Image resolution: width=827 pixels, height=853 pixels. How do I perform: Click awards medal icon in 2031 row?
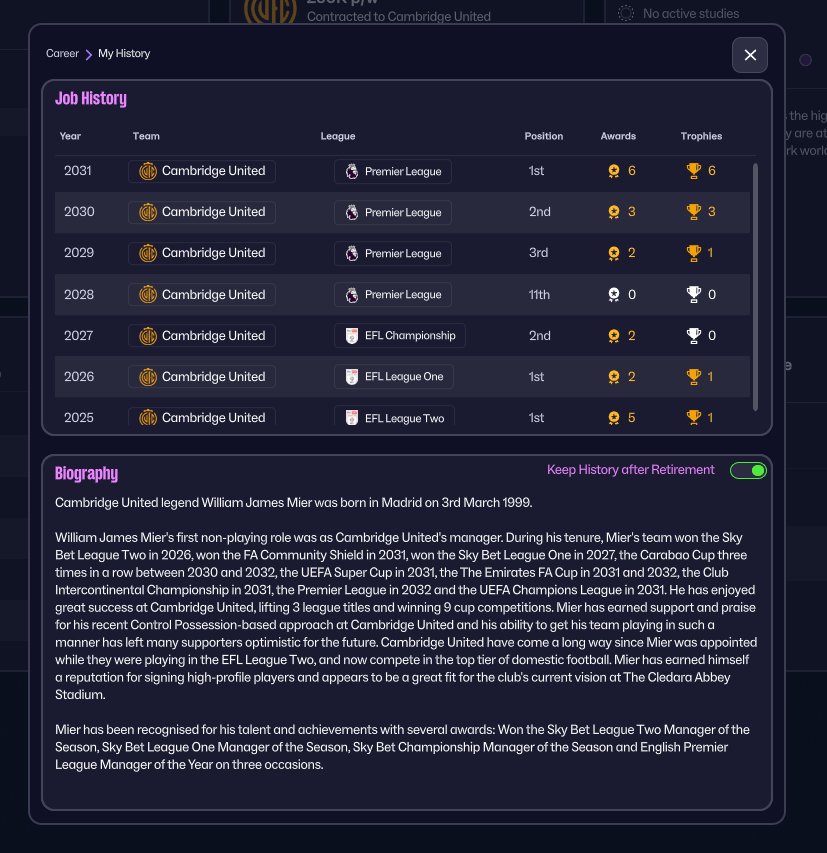pos(614,171)
